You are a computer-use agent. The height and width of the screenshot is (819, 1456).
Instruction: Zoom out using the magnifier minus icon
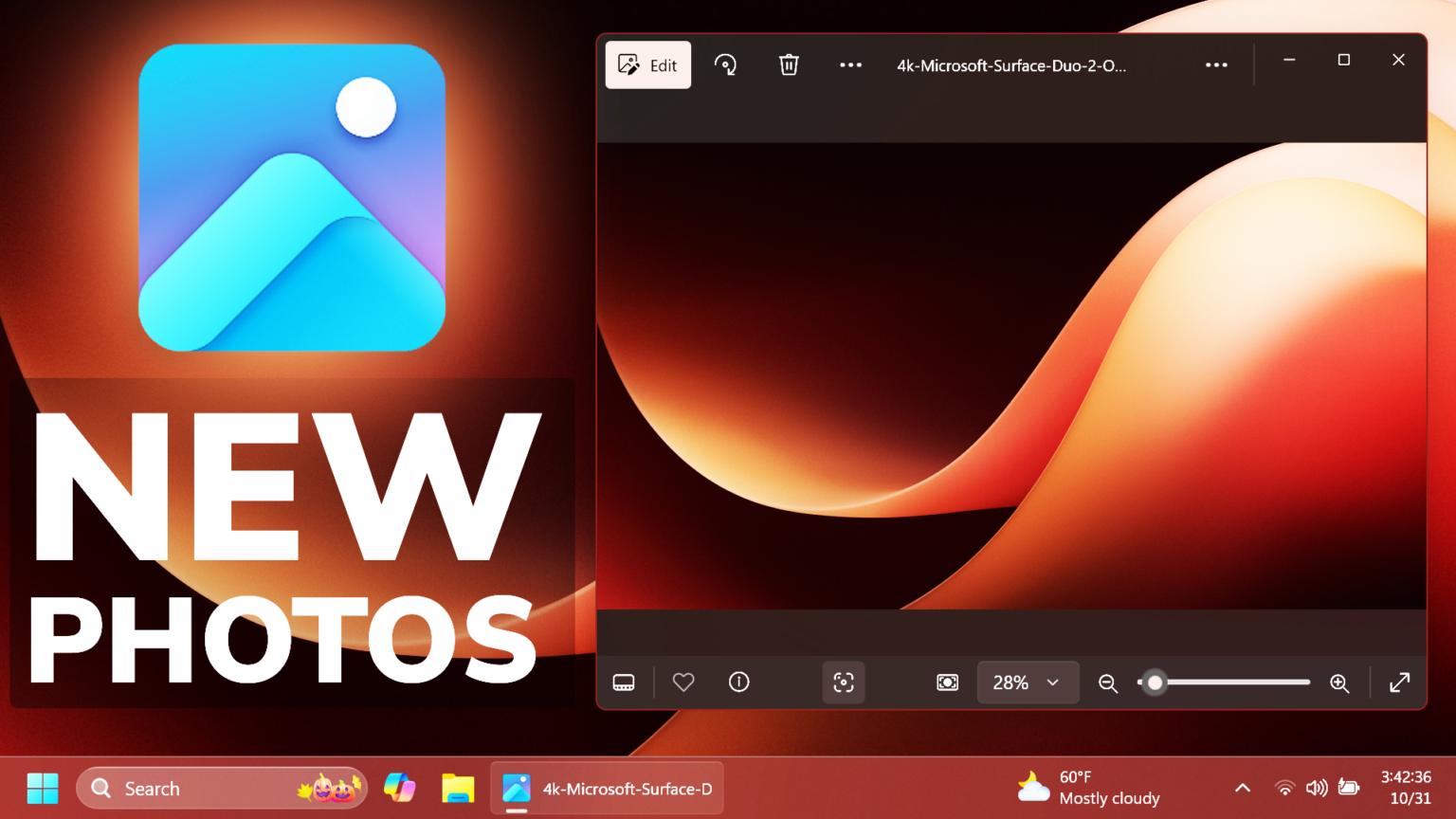coord(1107,682)
